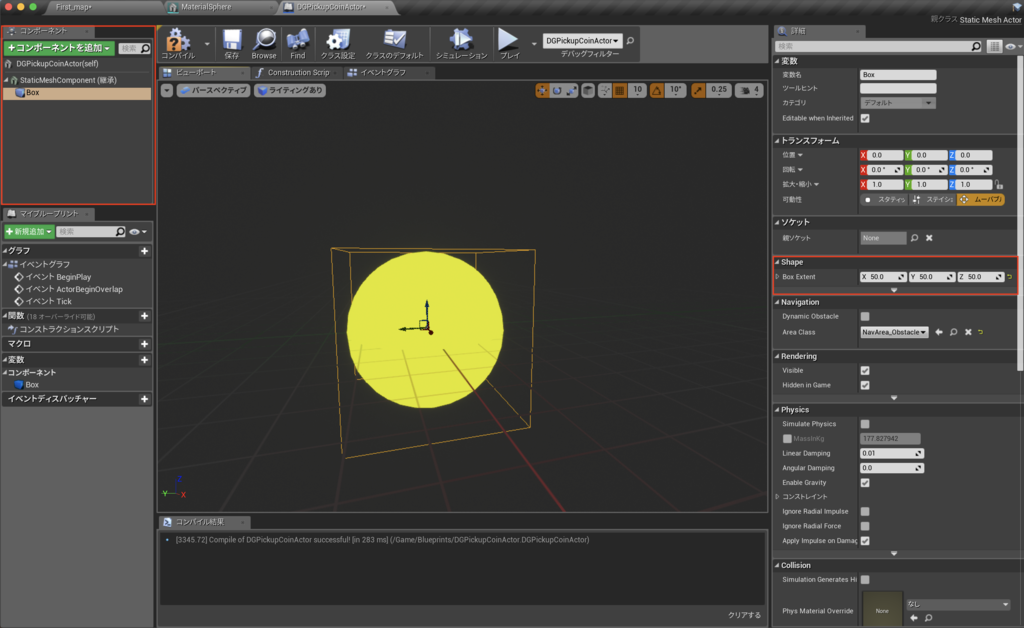Screen dimensions: 1024x628
Task: Enable the Dynamic Obstacle checkbox
Action: 865,317
